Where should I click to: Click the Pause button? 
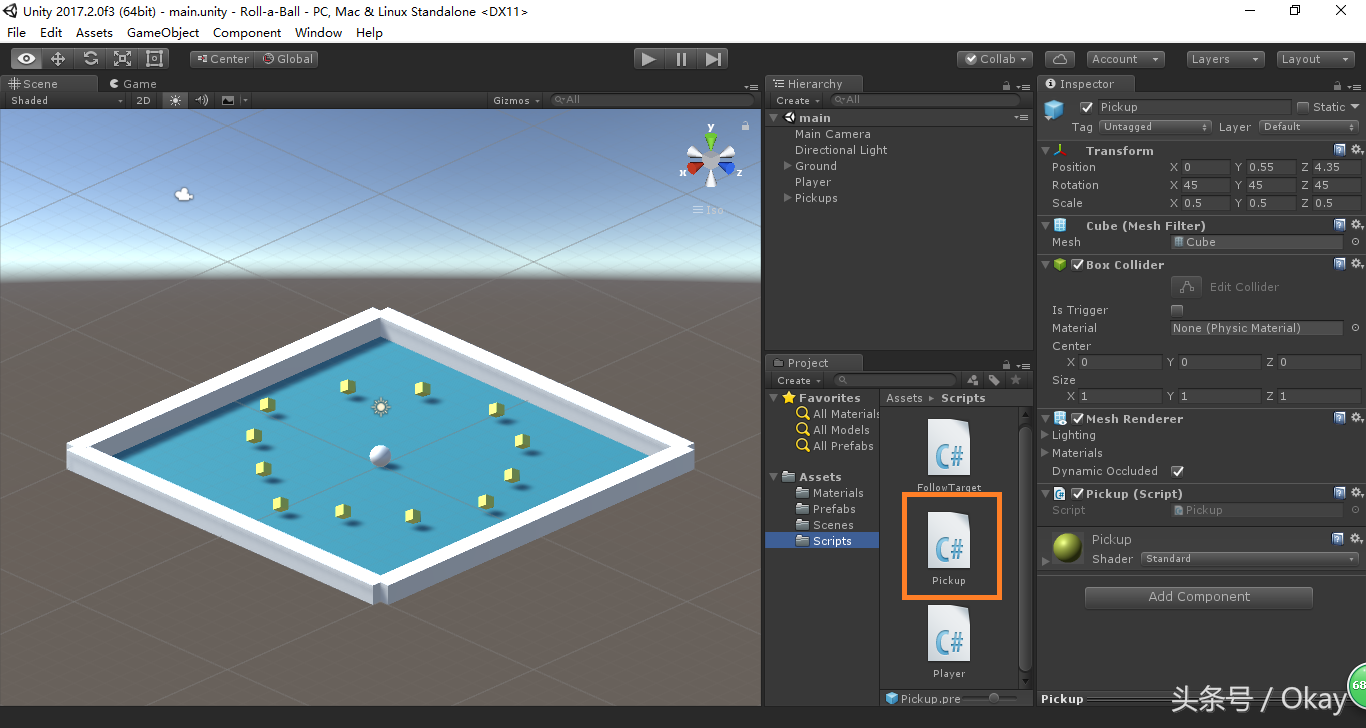[x=681, y=59]
